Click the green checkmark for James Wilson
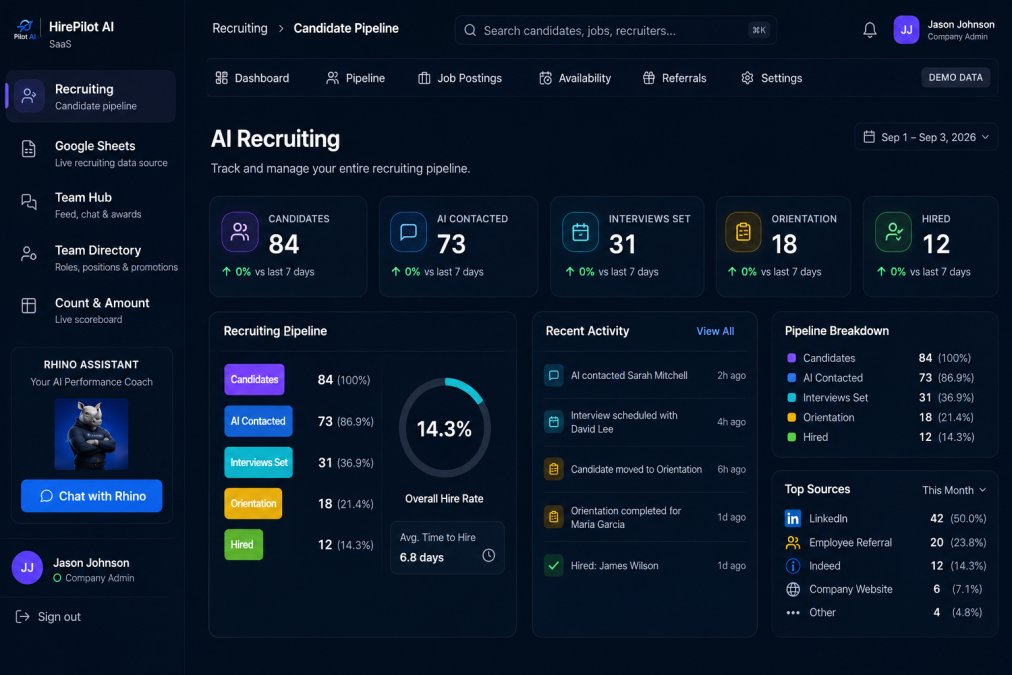1012x675 pixels. pos(553,565)
